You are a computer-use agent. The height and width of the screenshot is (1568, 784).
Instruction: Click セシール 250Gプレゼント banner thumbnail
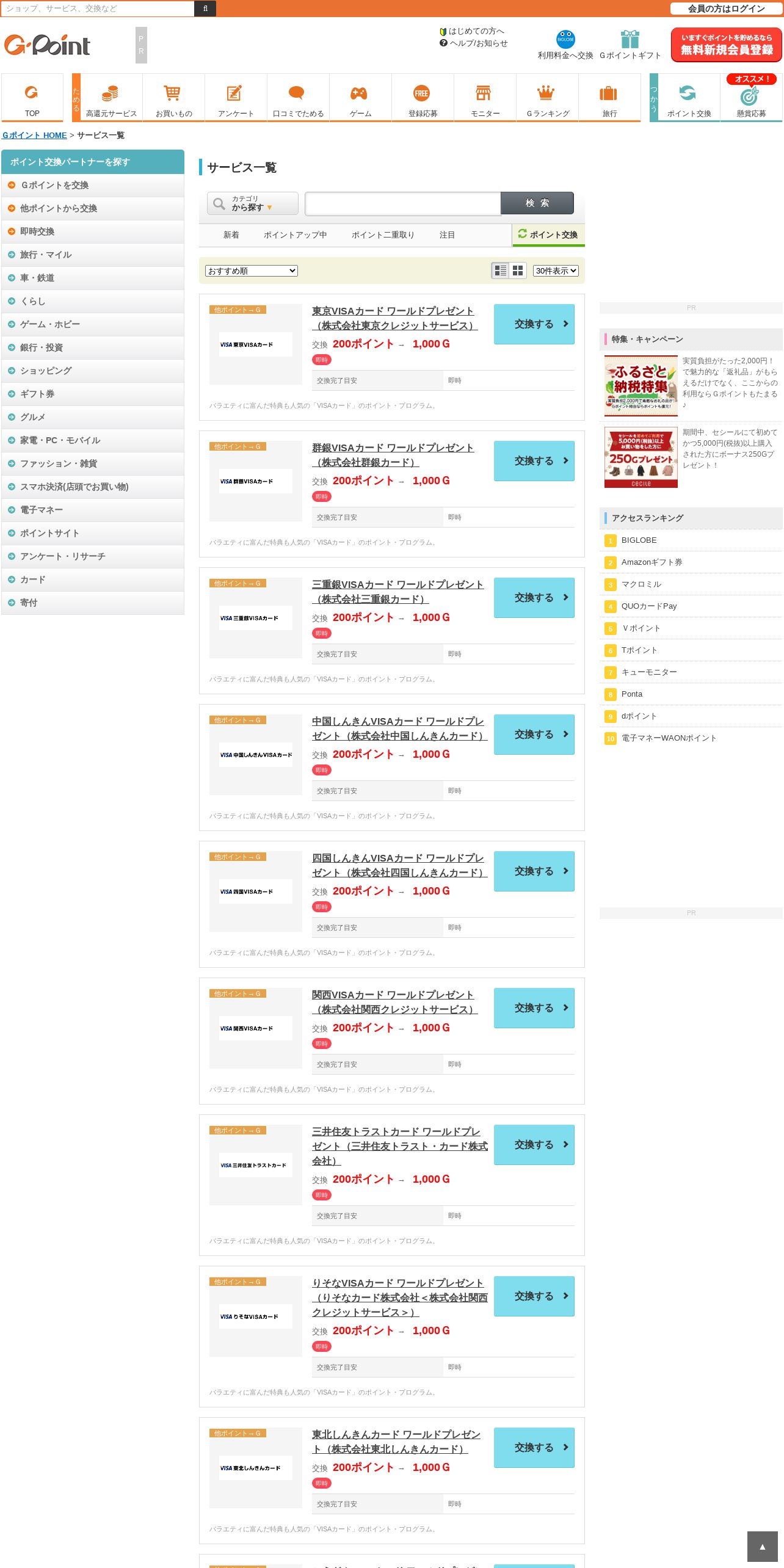[641, 457]
